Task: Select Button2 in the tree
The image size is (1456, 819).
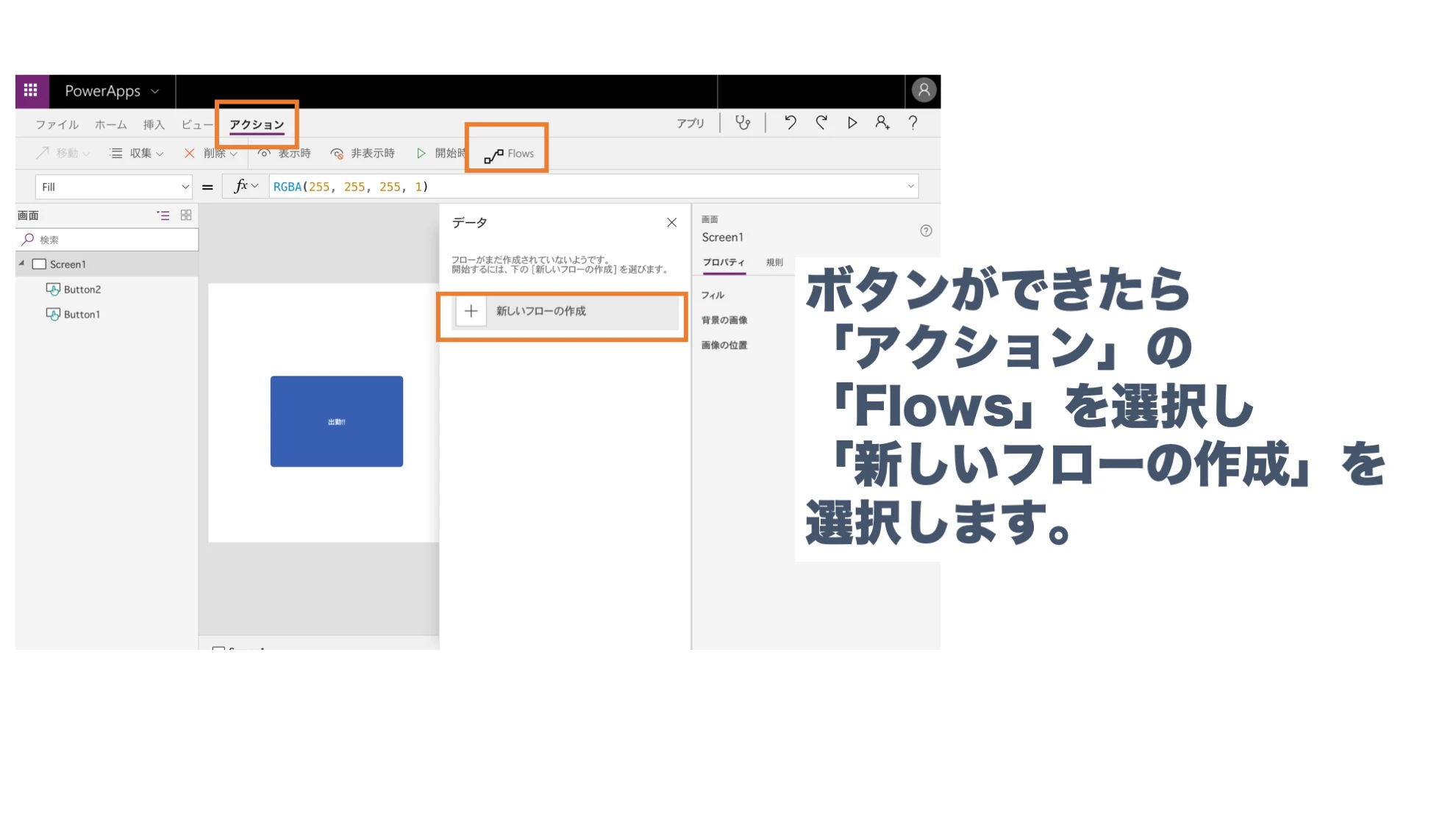Action: click(82, 290)
